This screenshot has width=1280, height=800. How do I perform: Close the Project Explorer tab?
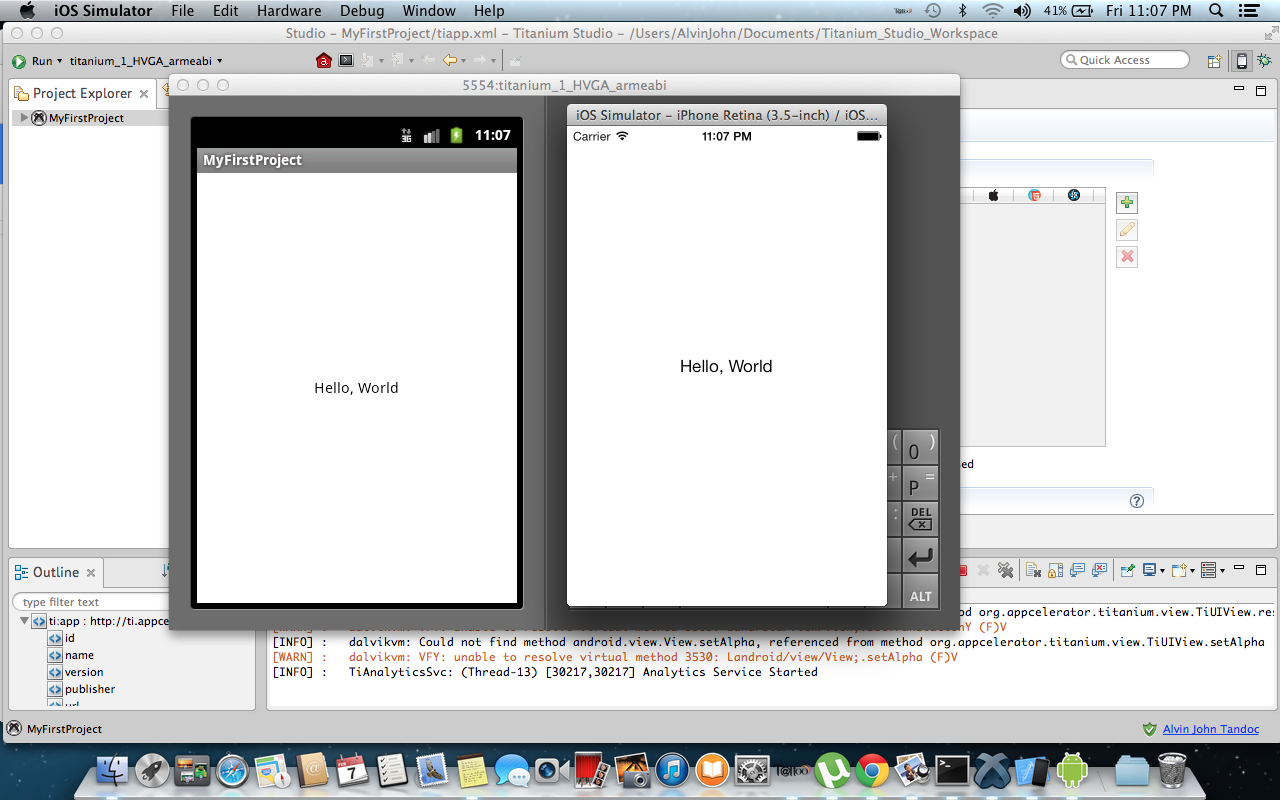pos(144,94)
